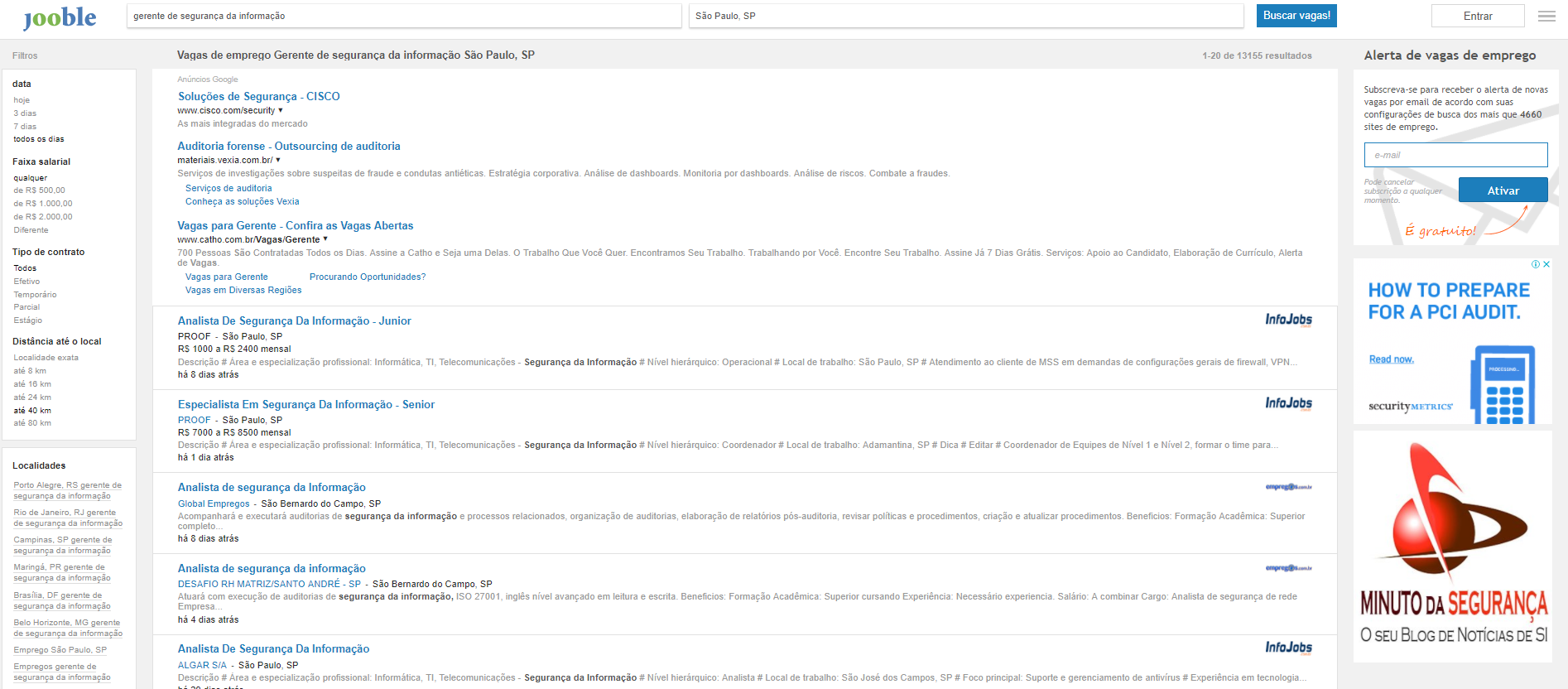The height and width of the screenshot is (689, 1568).
Task: Filter contract type Estágio
Action: (x=27, y=320)
